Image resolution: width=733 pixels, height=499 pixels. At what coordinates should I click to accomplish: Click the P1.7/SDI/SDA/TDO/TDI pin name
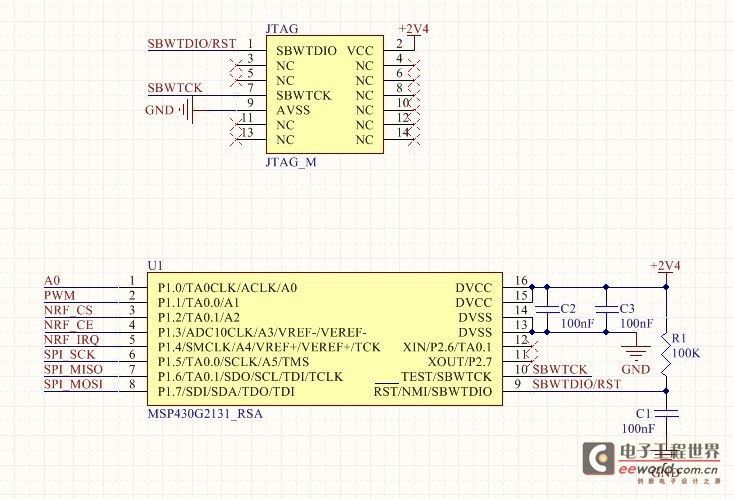click(226, 391)
